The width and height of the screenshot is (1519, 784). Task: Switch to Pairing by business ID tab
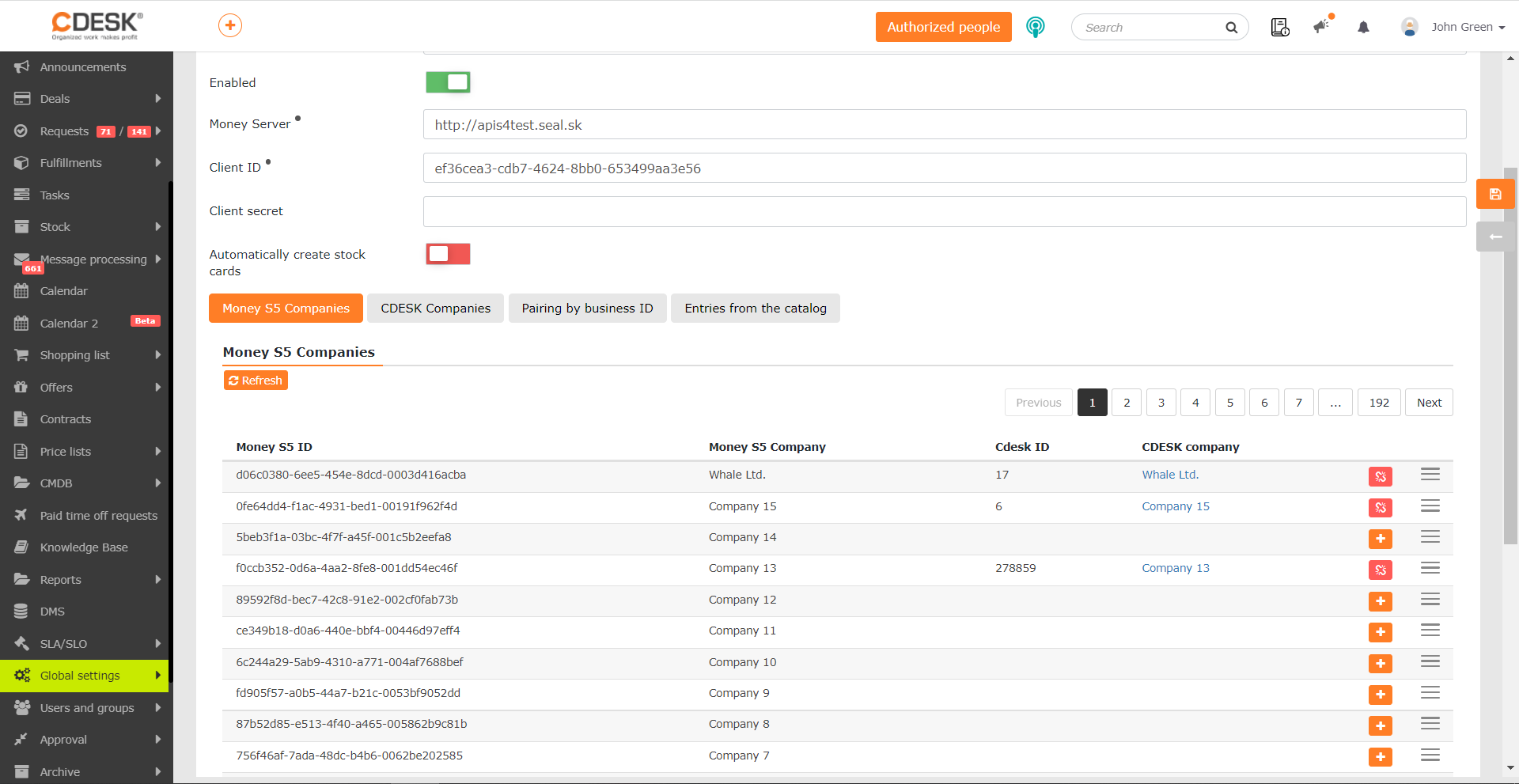(x=588, y=309)
